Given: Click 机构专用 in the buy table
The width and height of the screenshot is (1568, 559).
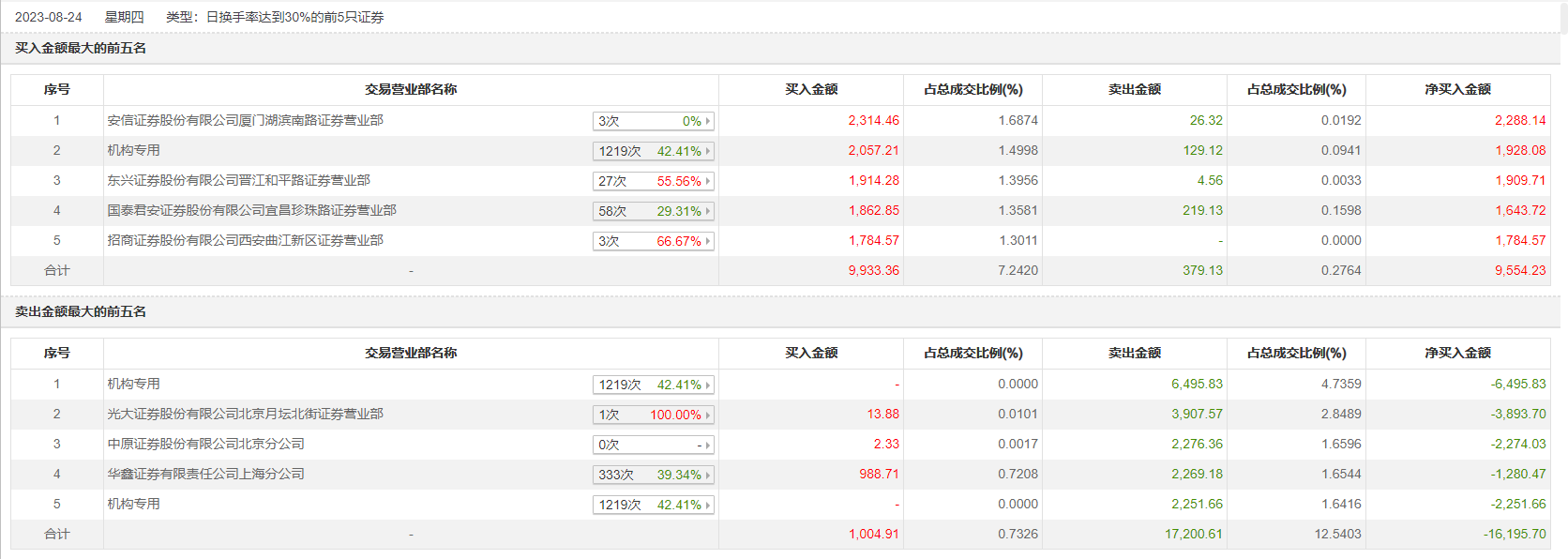Looking at the screenshot, I should coord(133,150).
